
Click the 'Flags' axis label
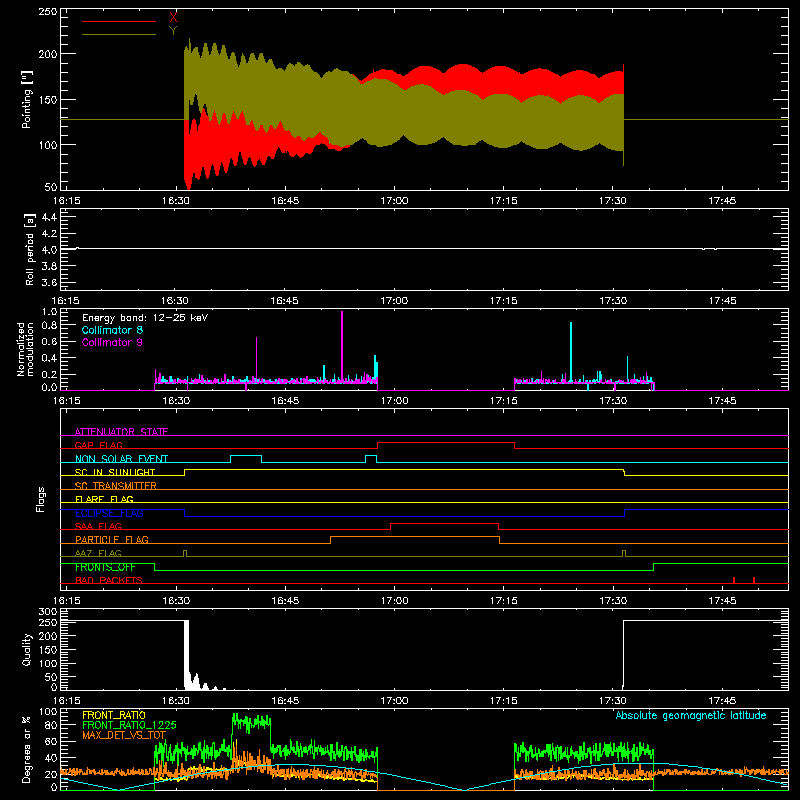(x=40, y=499)
